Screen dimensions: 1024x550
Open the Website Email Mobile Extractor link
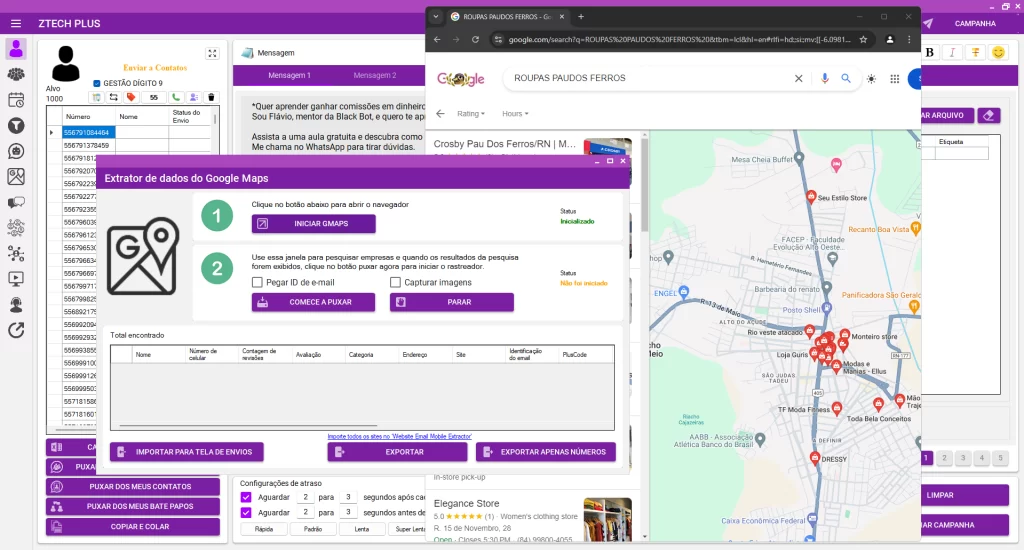[400, 436]
